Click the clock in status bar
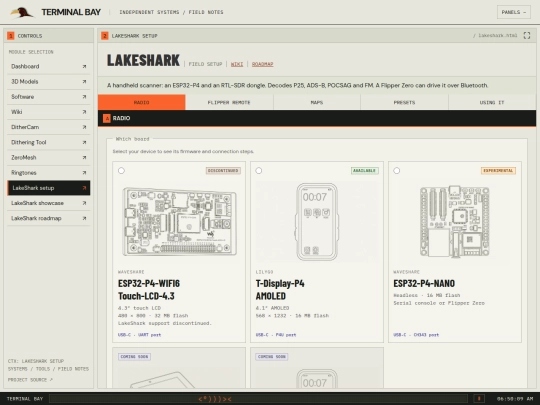Viewport: 540px width, 405px height. (515, 399)
